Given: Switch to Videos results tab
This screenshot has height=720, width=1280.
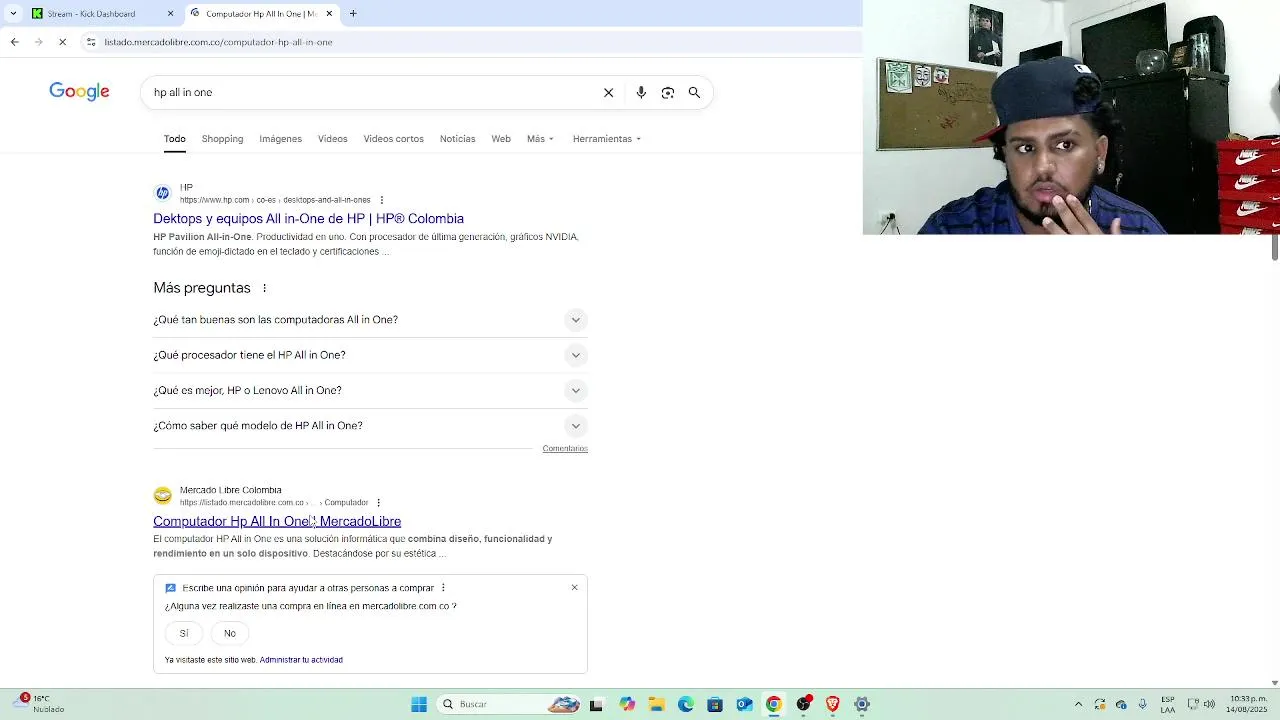Looking at the screenshot, I should [332, 139].
